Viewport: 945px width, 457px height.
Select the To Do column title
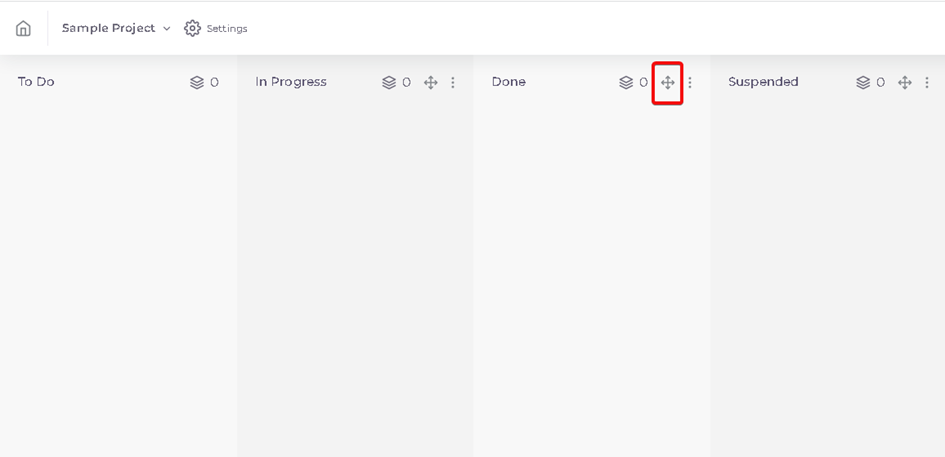(x=36, y=82)
